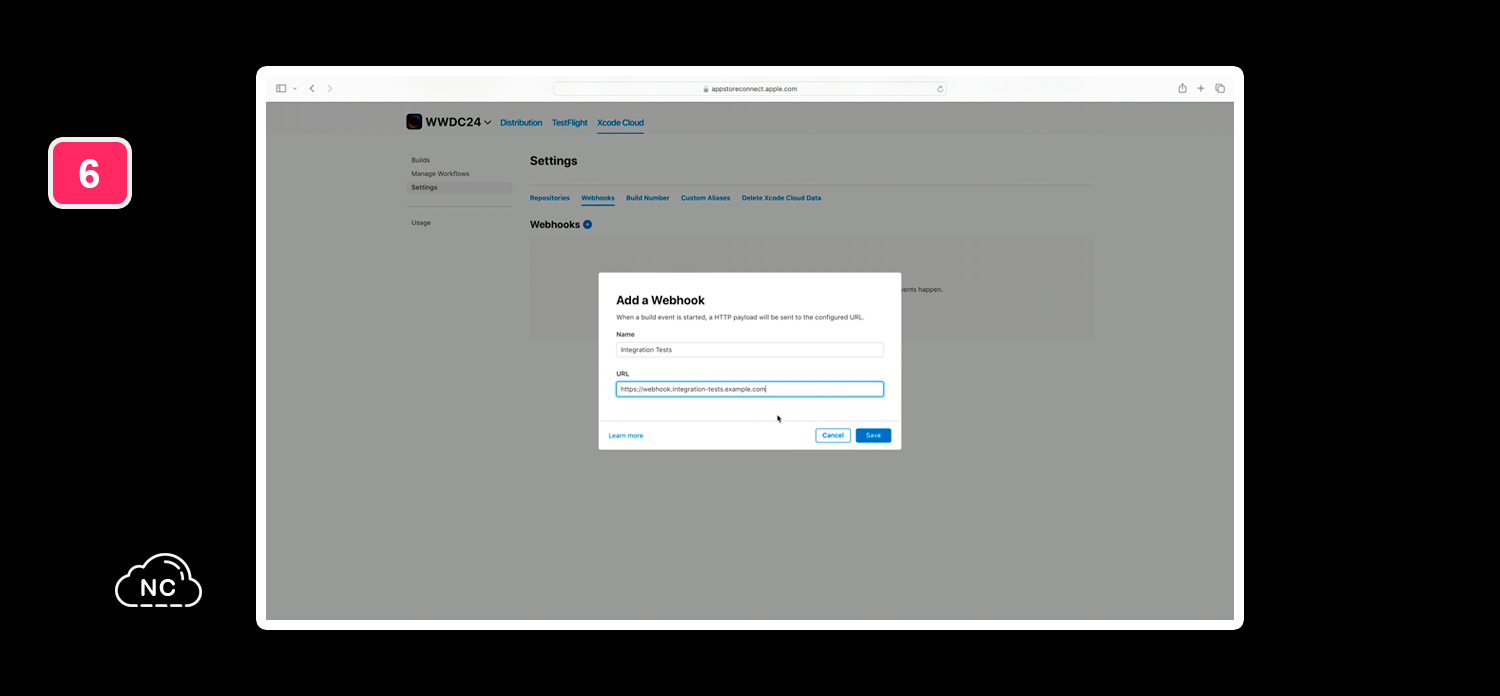Show the tab overview icon

click(1220, 88)
